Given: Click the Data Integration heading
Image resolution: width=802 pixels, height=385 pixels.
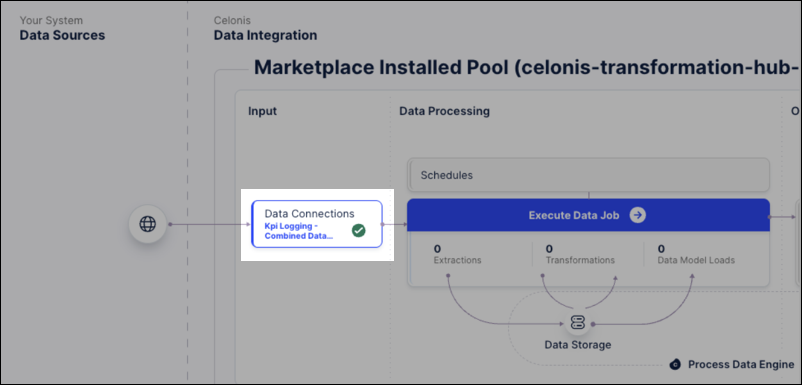Looking at the screenshot, I should point(265,35).
